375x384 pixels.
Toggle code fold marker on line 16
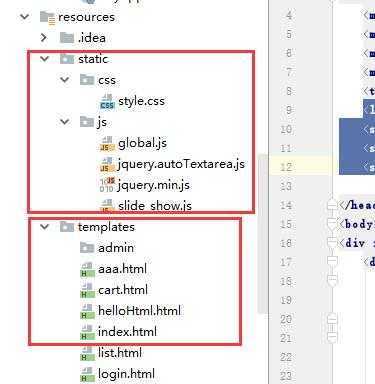coord(332,243)
